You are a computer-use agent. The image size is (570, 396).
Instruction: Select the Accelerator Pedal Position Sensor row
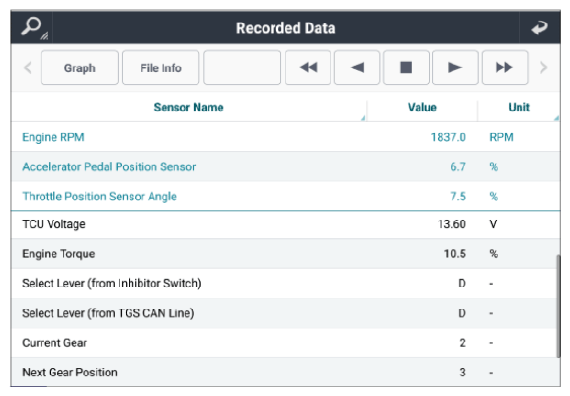tap(286, 167)
